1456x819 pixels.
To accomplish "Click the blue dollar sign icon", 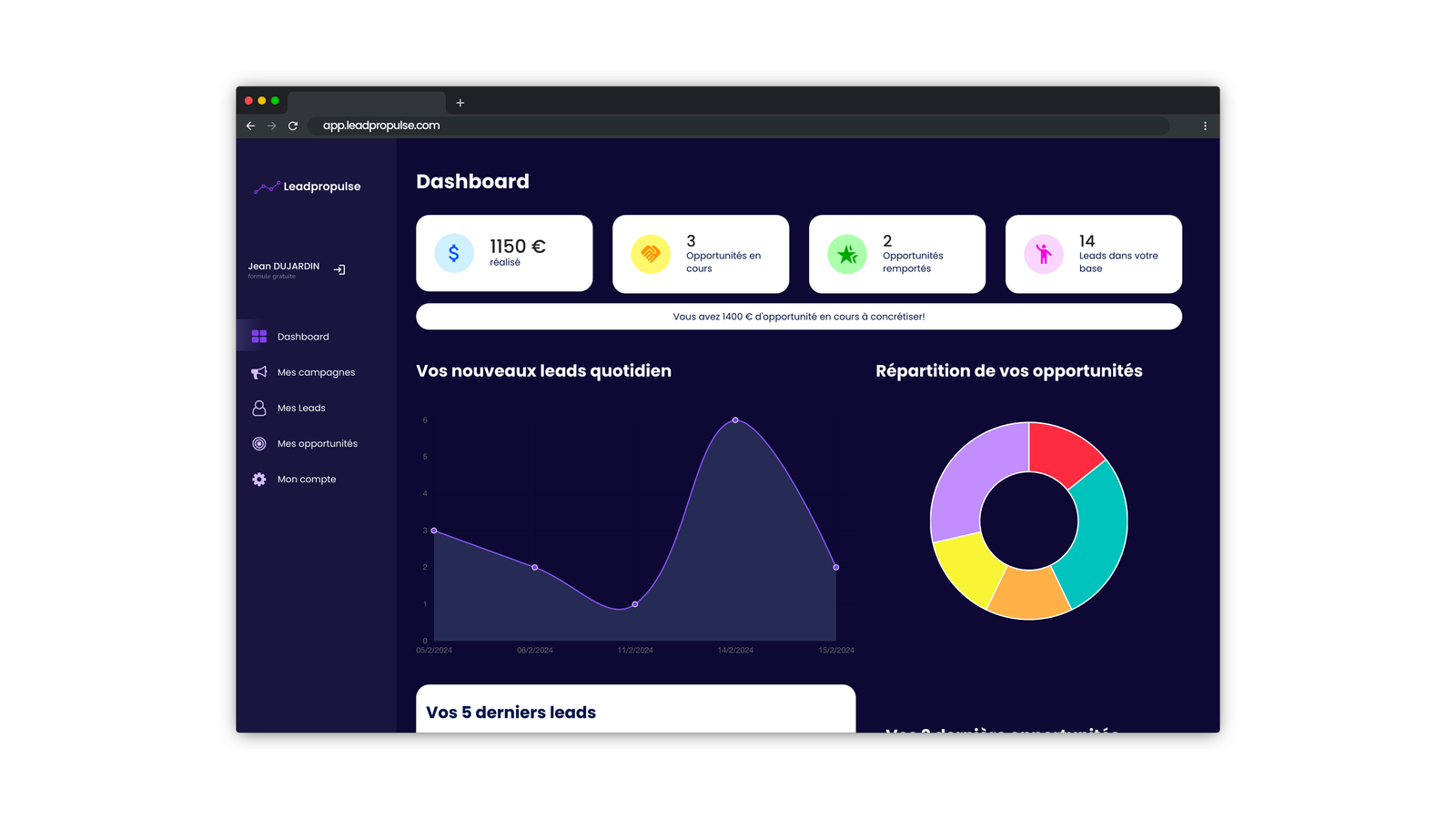I will (x=454, y=254).
